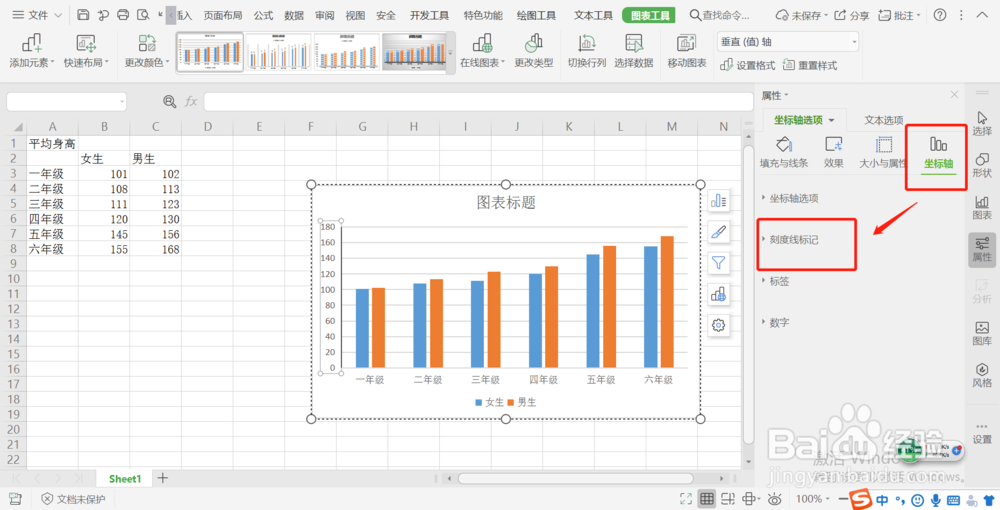Click the Comments (批注) button
1000x510 pixels.
pyautogui.click(x=899, y=15)
